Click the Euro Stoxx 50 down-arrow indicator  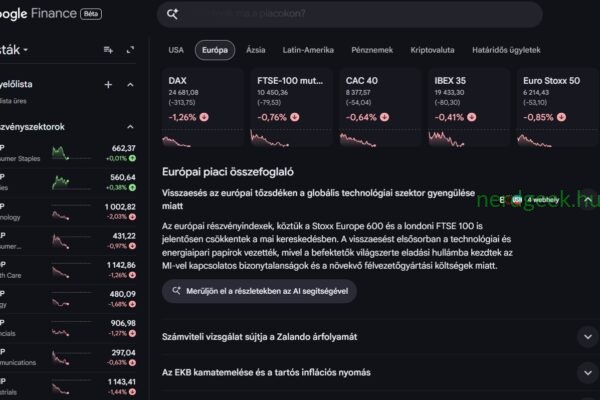(x=561, y=117)
